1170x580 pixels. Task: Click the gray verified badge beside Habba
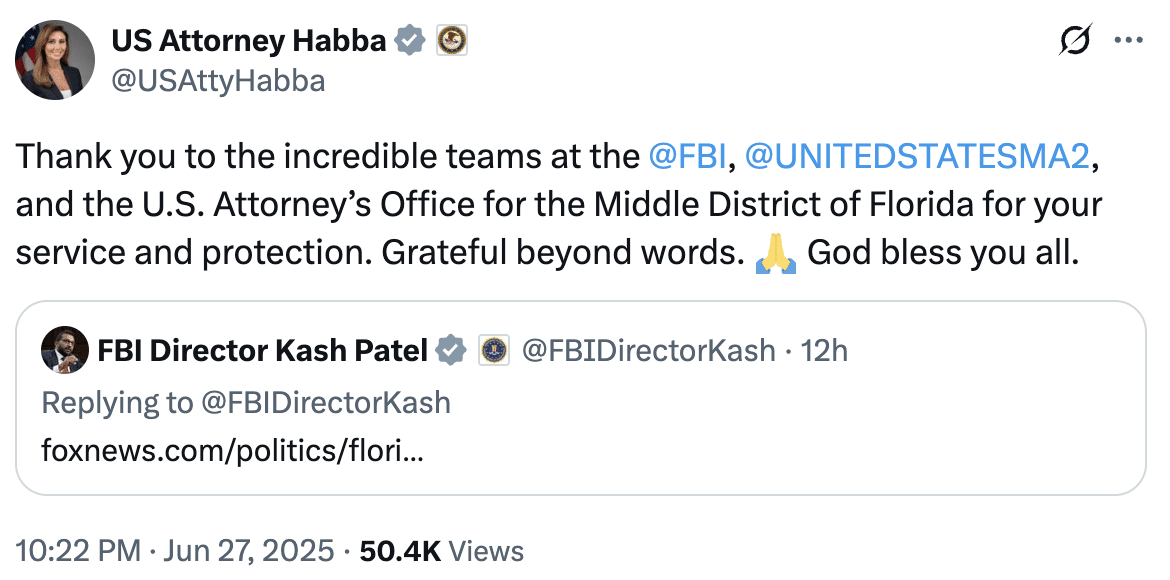(x=410, y=40)
